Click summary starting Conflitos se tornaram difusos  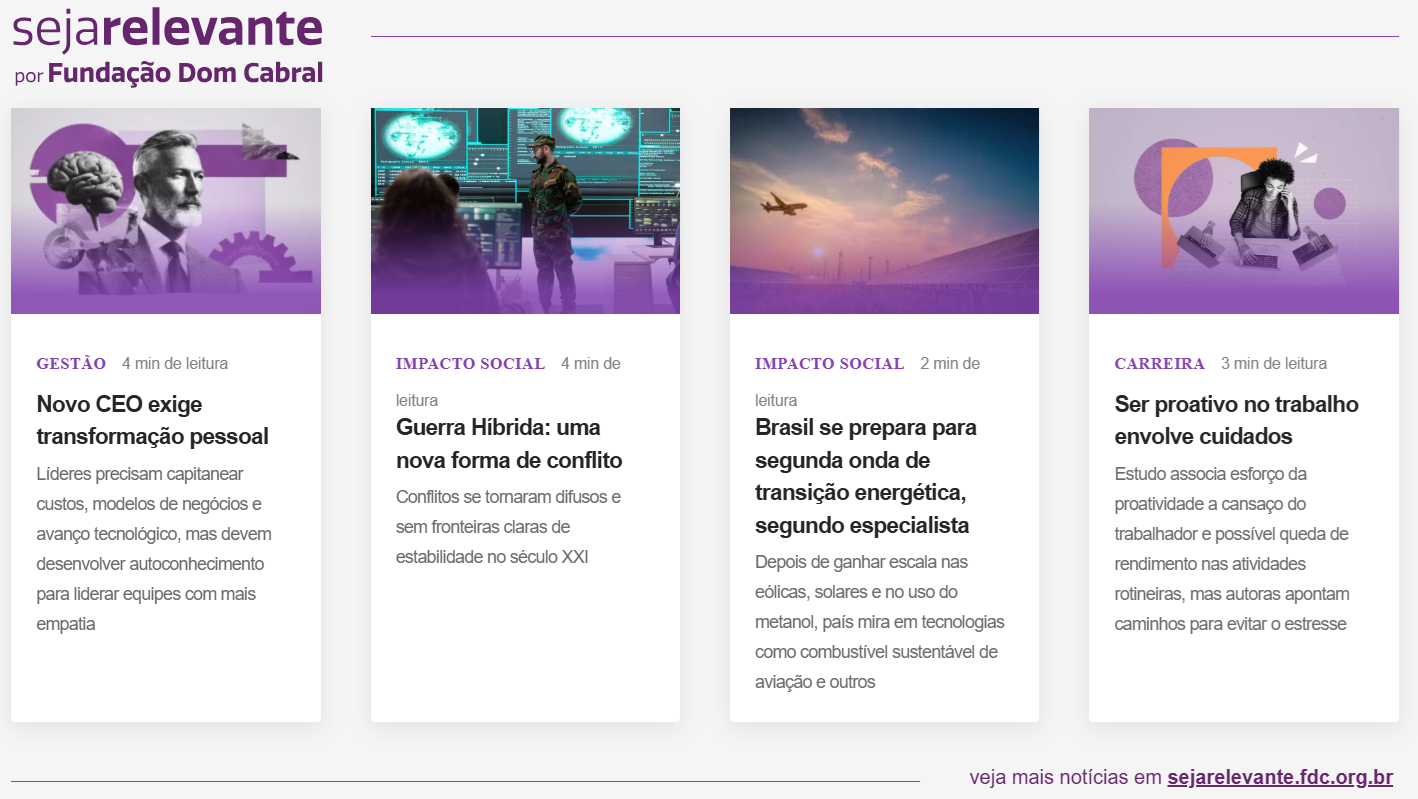(509, 527)
